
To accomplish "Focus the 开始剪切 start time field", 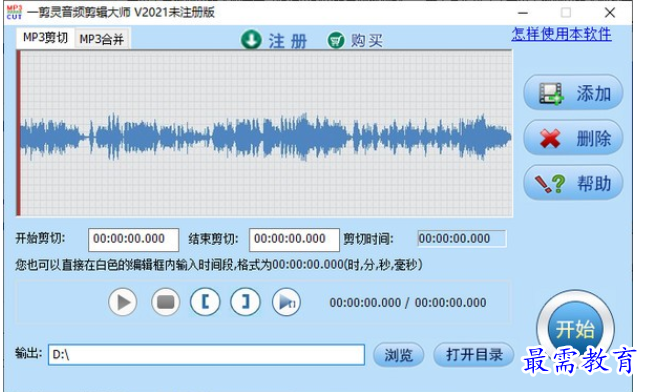I will [x=133, y=239].
